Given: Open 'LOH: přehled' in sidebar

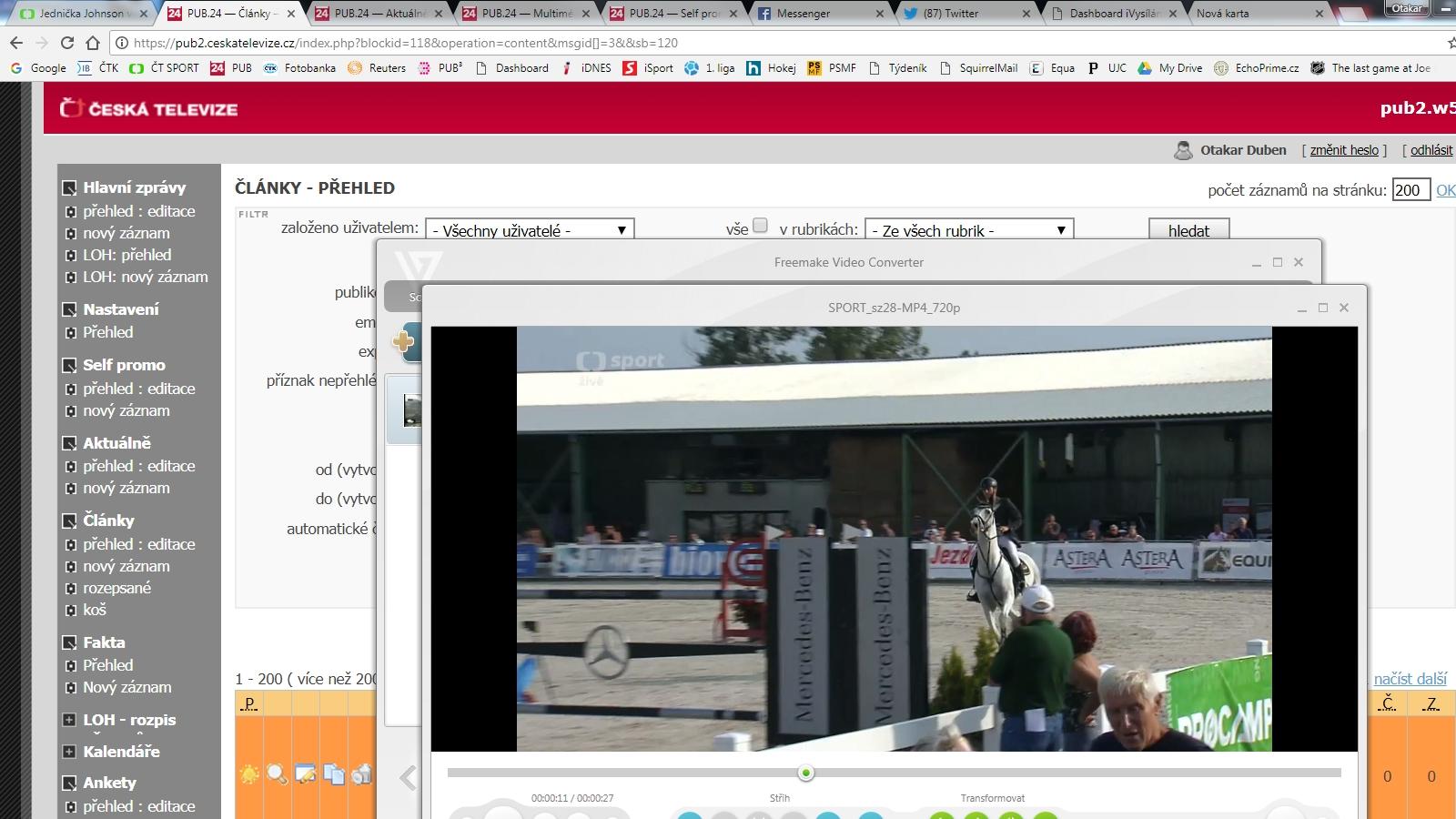Looking at the screenshot, I should [x=127, y=255].
